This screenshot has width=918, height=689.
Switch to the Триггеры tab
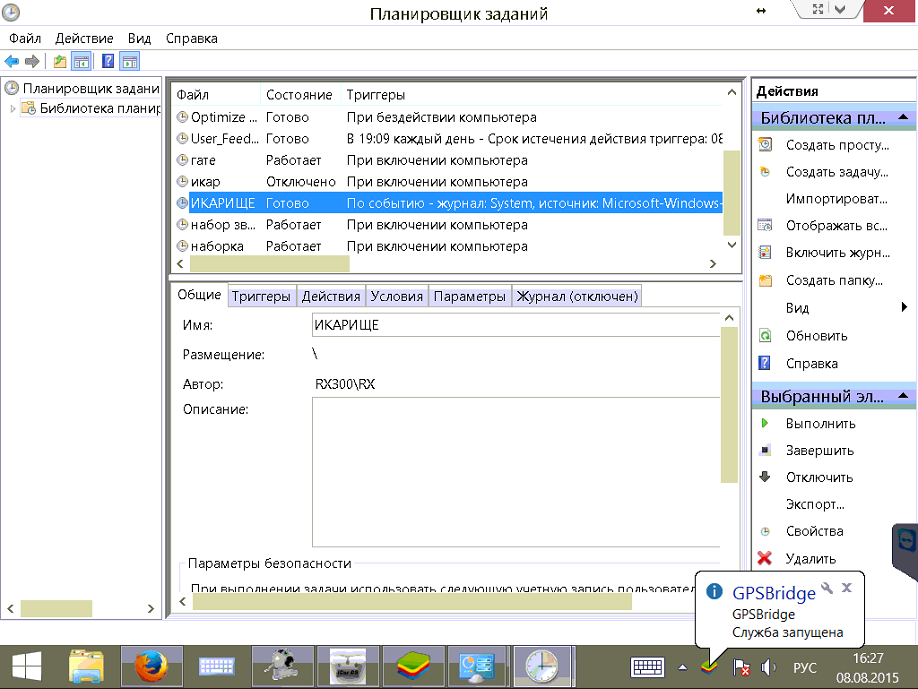tap(262, 296)
